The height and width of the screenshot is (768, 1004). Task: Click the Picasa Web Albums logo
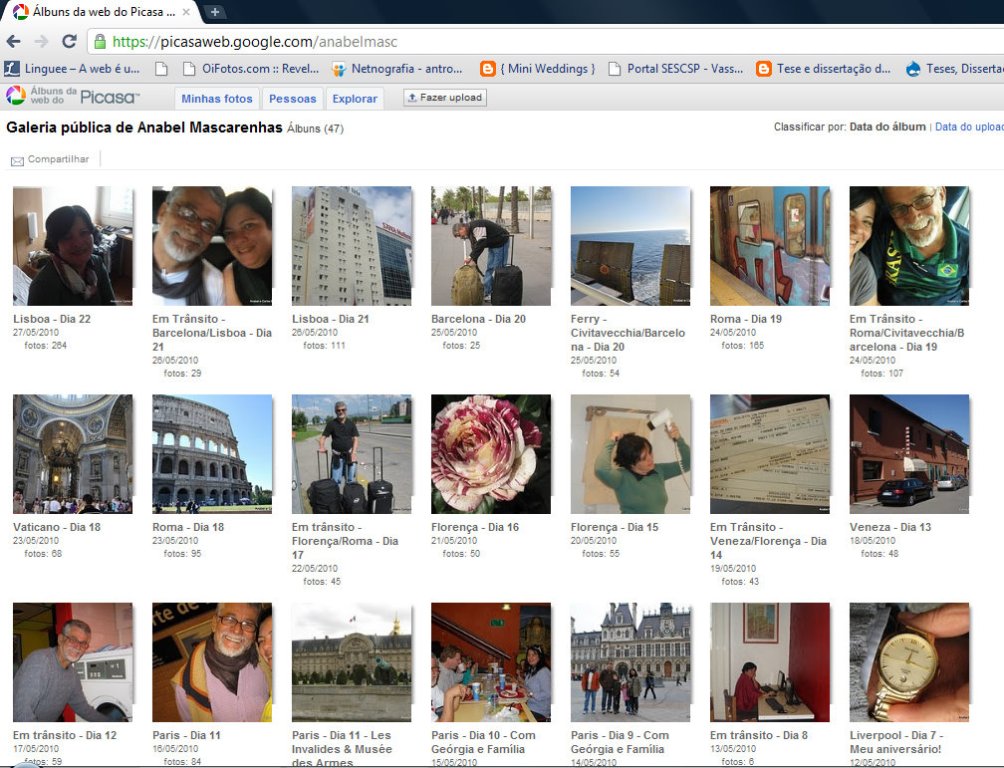73,97
